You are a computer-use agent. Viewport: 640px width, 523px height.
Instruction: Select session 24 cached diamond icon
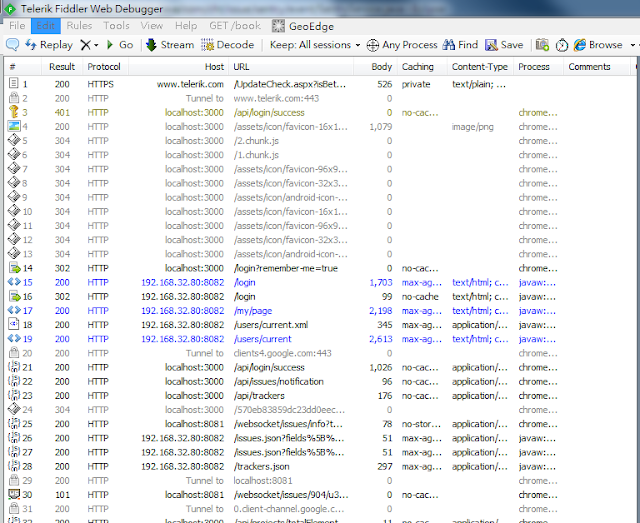[x=14, y=409]
